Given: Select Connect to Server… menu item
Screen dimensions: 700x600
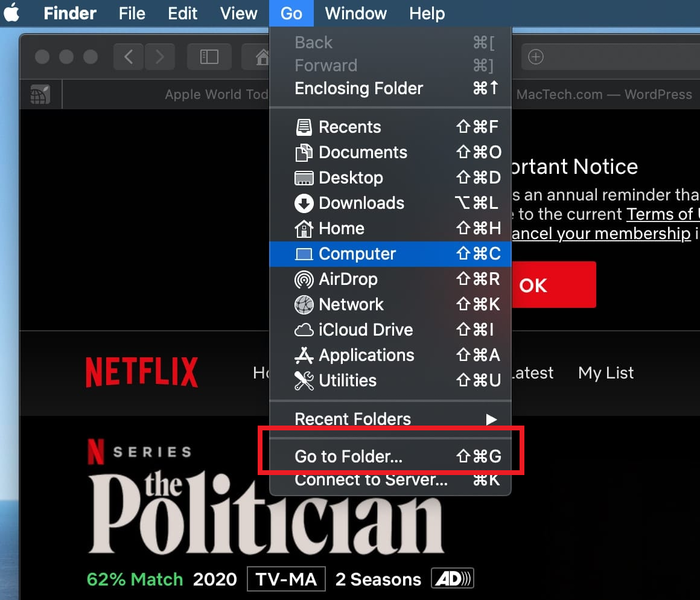Looking at the screenshot, I should pos(390,480).
